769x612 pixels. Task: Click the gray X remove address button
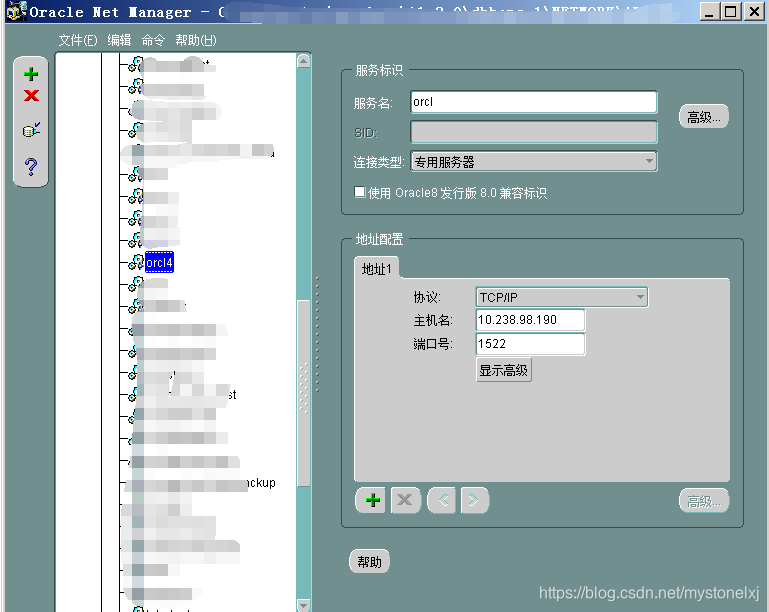pos(405,500)
